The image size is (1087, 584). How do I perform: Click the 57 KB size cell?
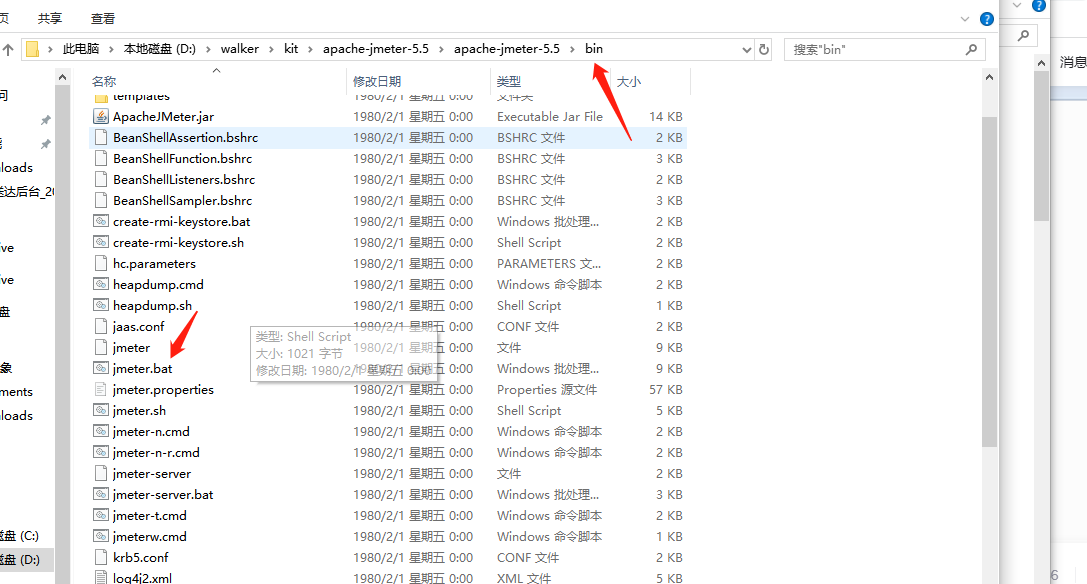pyautogui.click(x=666, y=390)
